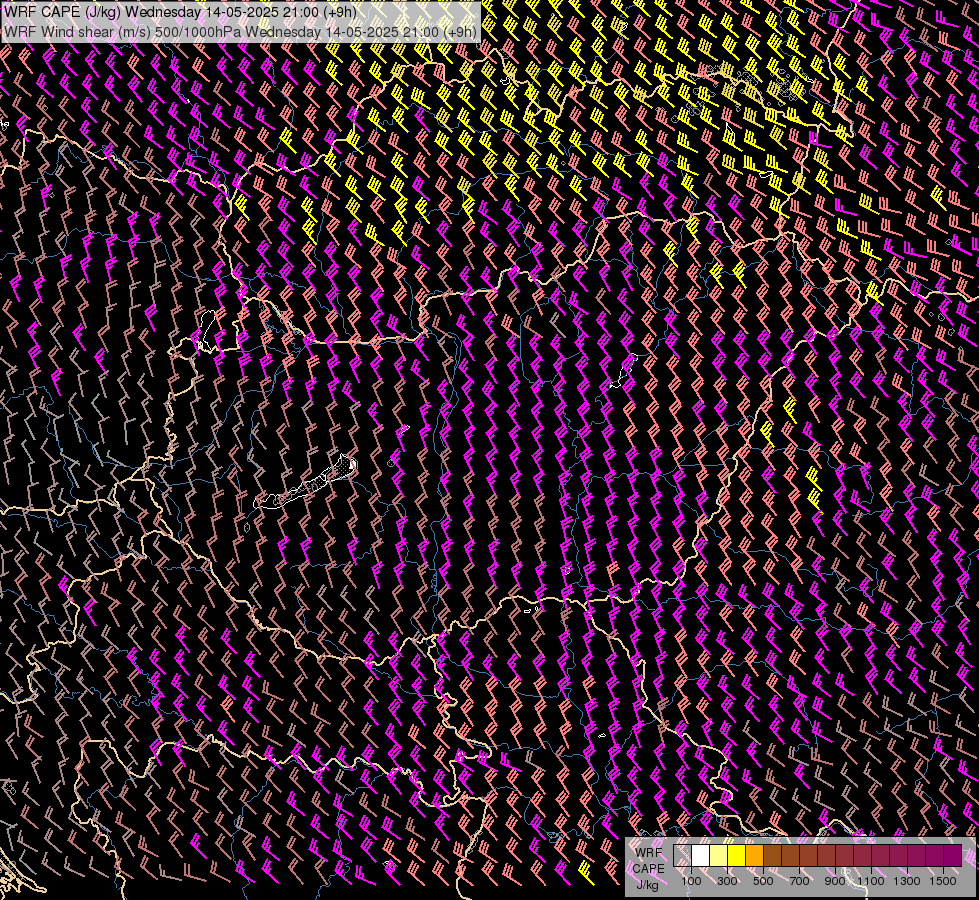Screen dimensions: 979x900
Task: Select the rightmost purple CAPE legend swatch
Action: 953,856
